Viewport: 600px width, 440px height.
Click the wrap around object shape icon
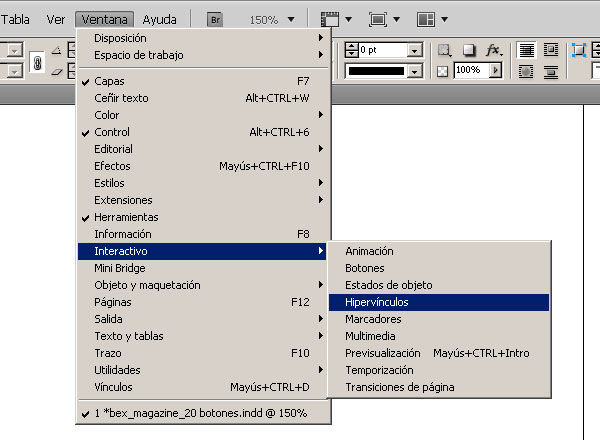coord(526,72)
